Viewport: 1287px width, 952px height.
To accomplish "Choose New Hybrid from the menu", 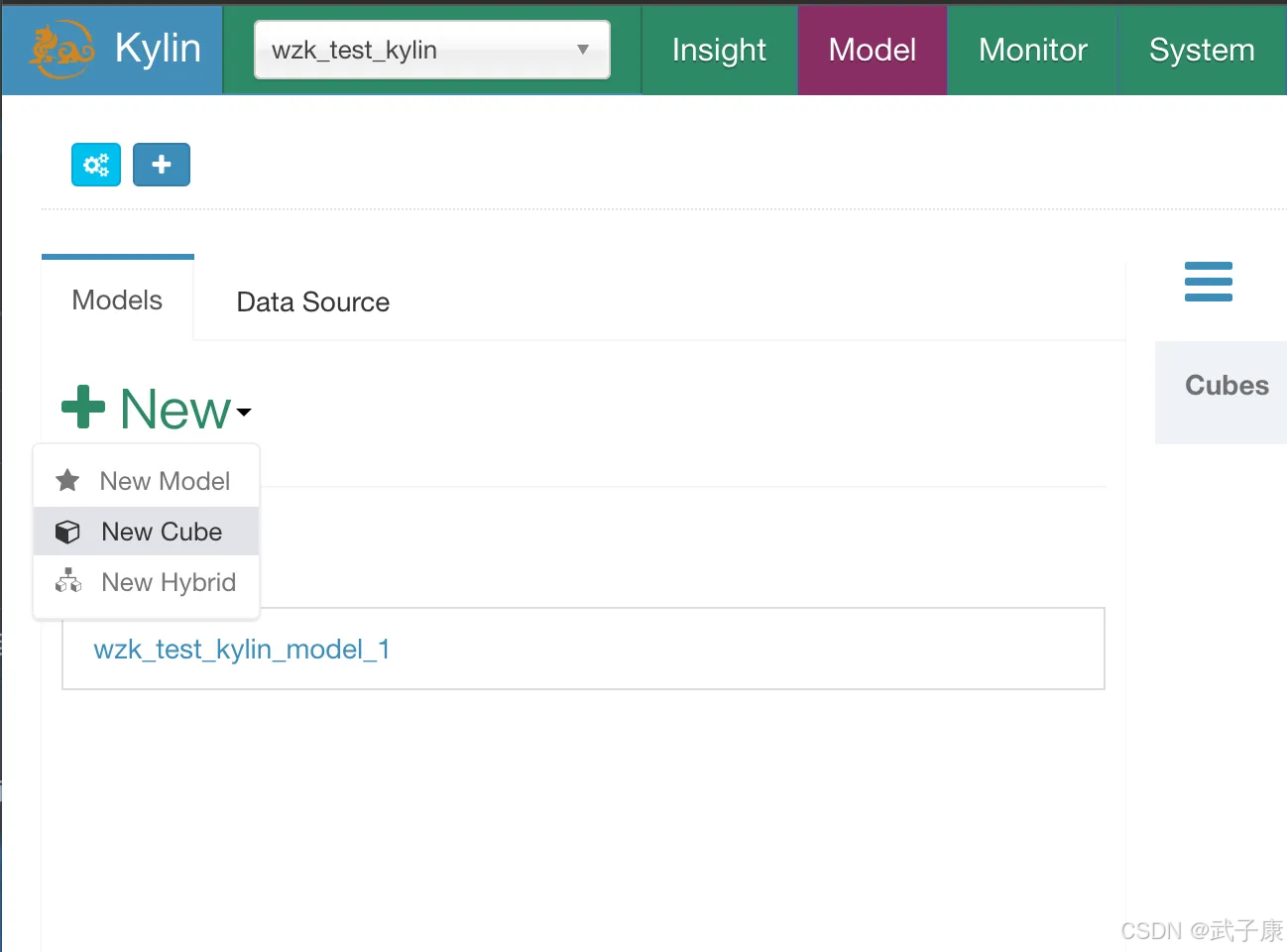I will (x=169, y=582).
